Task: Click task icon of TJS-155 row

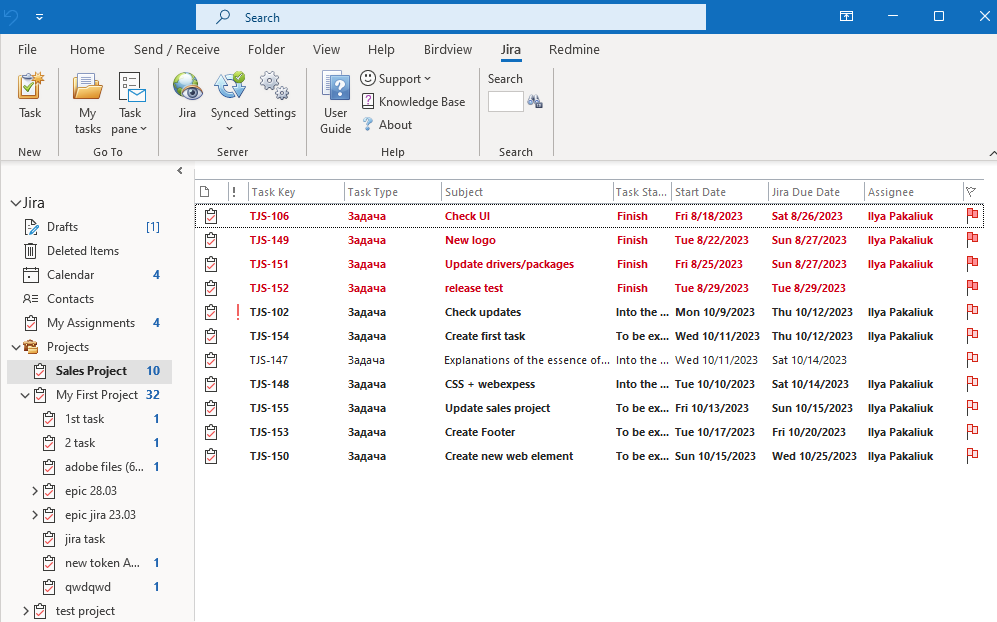Action: (x=211, y=408)
